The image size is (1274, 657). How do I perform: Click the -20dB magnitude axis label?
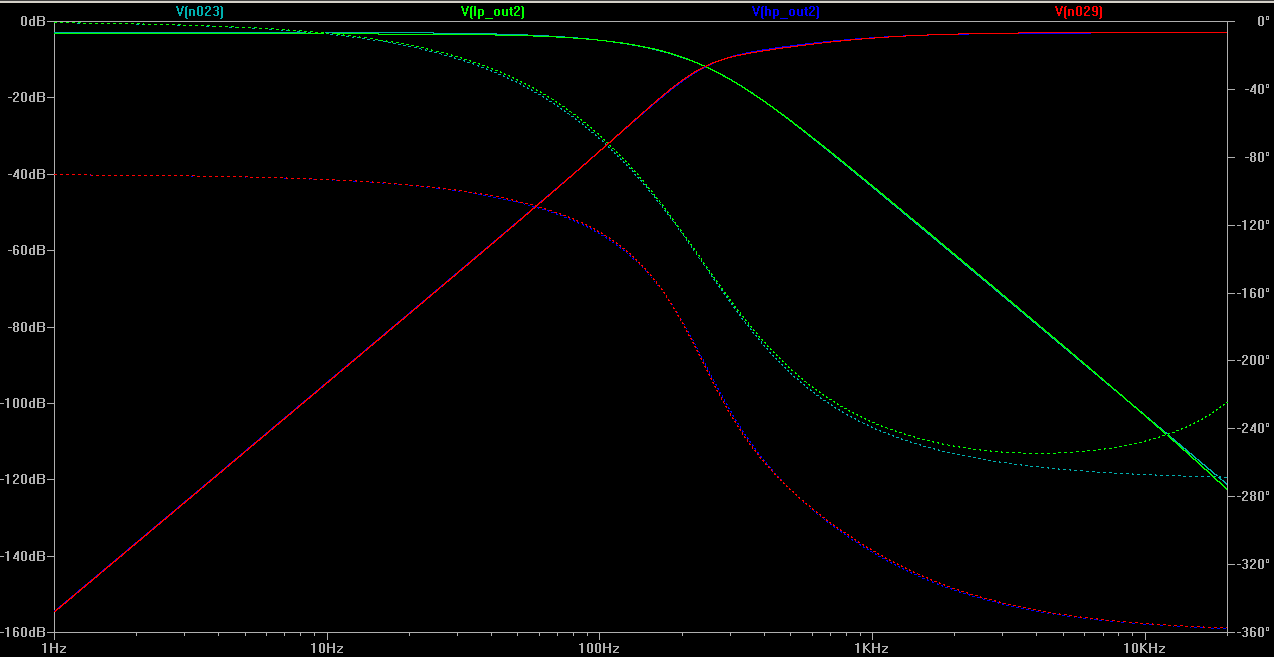28,97
